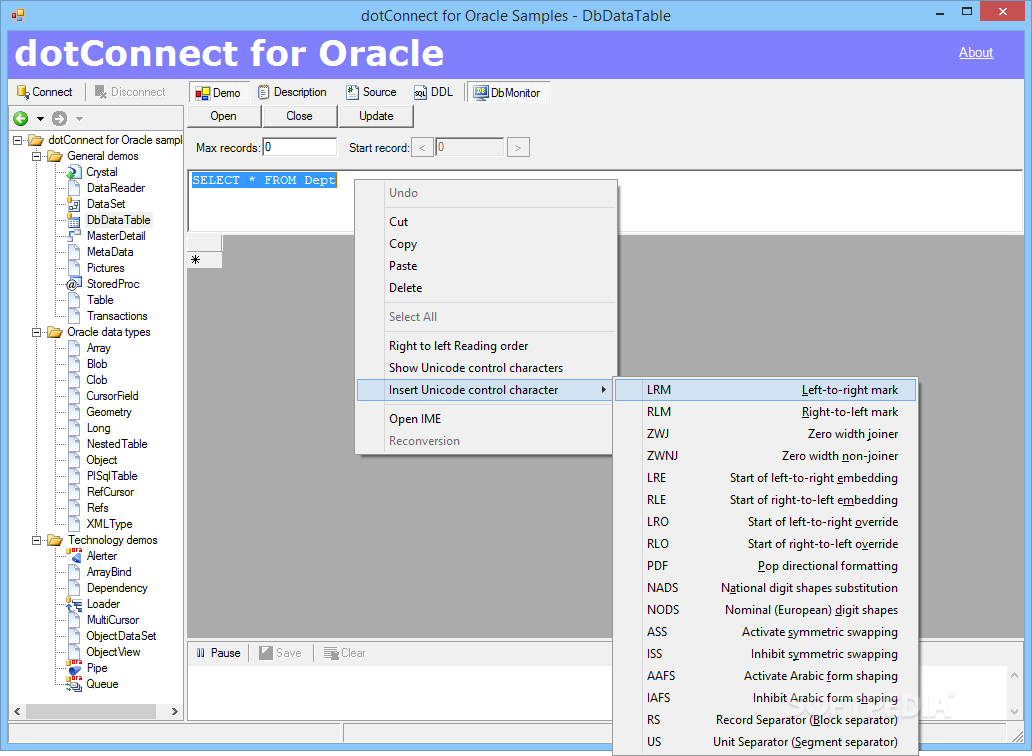Open the Transactions tree item

point(117,316)
